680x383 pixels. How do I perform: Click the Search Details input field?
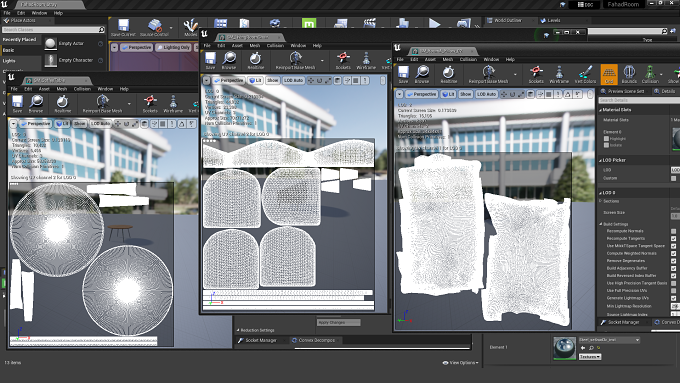pos(638,100)
